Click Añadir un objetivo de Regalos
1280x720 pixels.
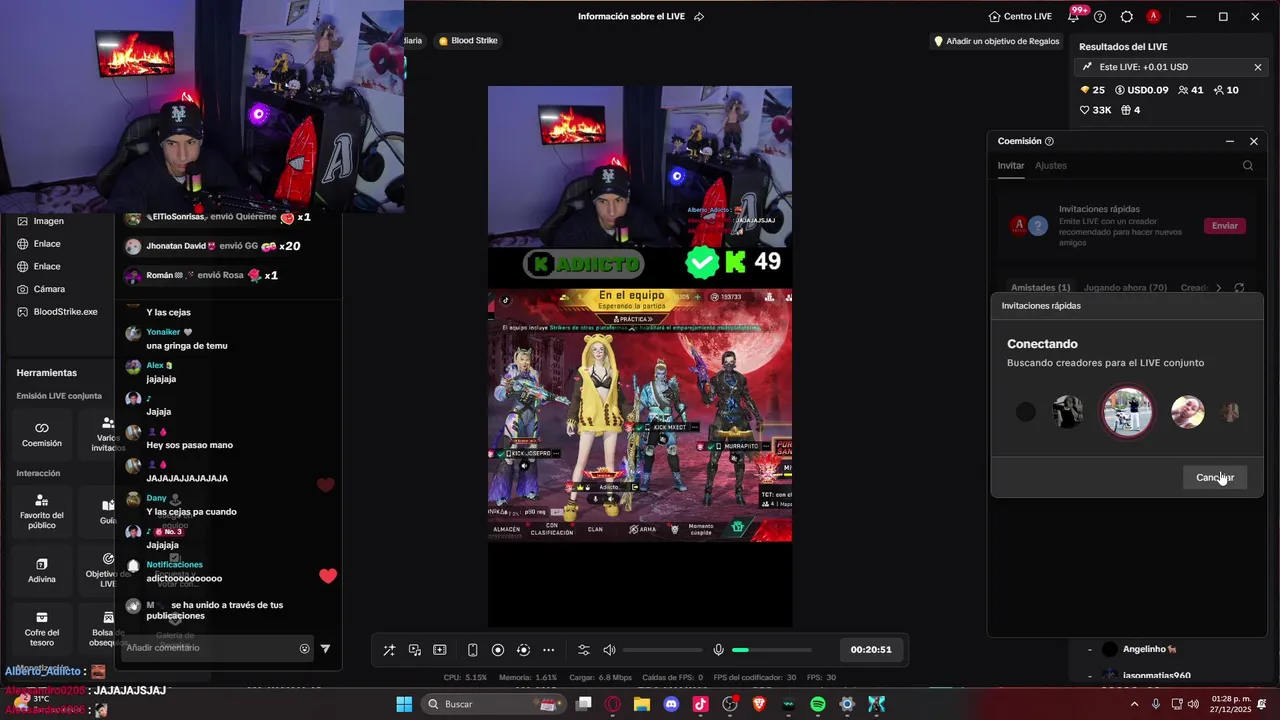pyautogui.click(x=996, y=41)
